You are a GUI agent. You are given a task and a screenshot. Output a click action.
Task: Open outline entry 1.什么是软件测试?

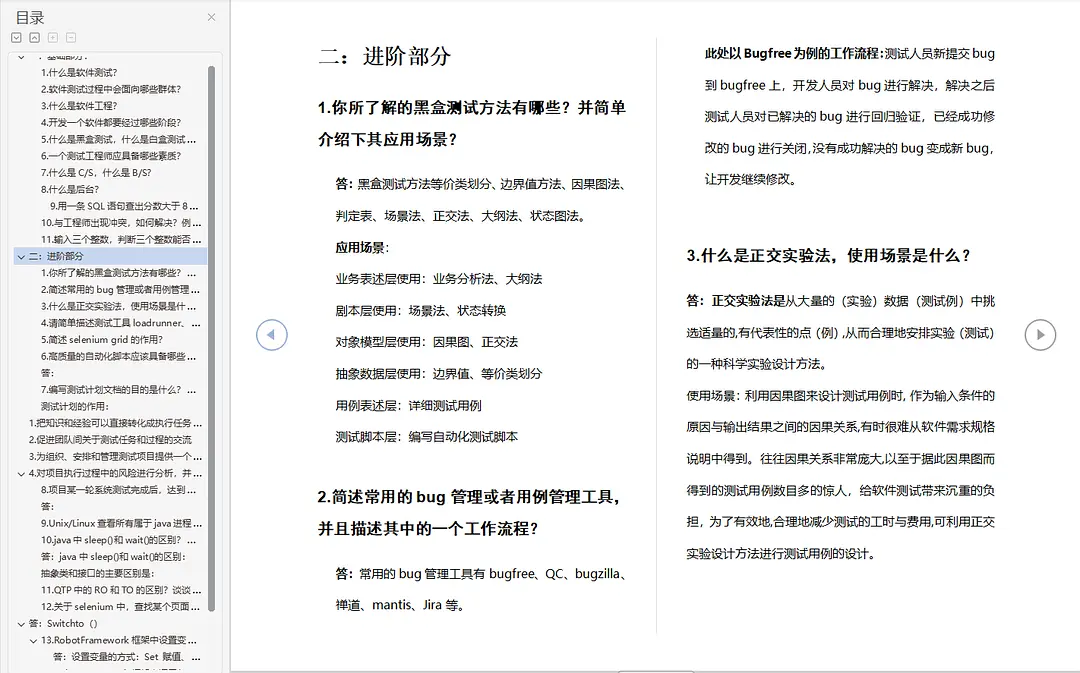point(79,72)
